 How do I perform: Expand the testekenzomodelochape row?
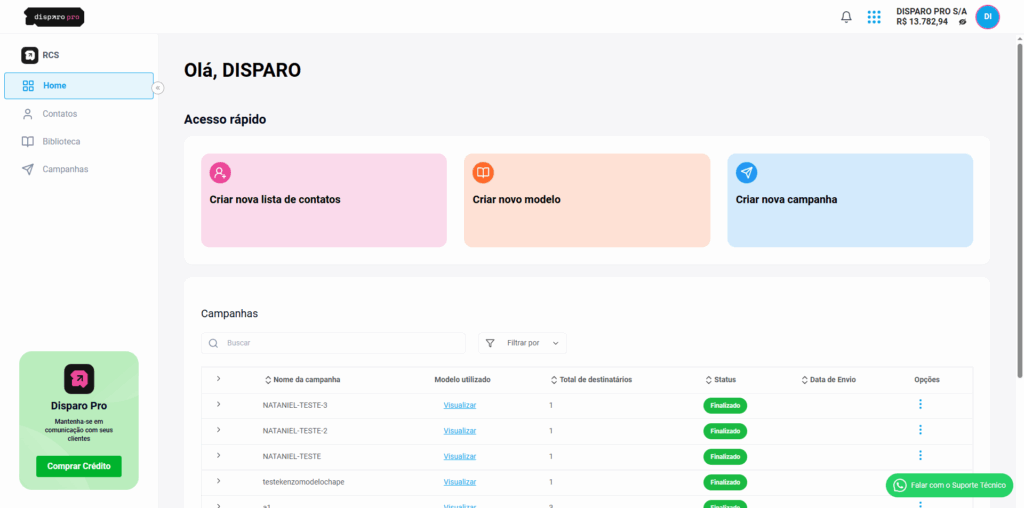click(218, 481)
